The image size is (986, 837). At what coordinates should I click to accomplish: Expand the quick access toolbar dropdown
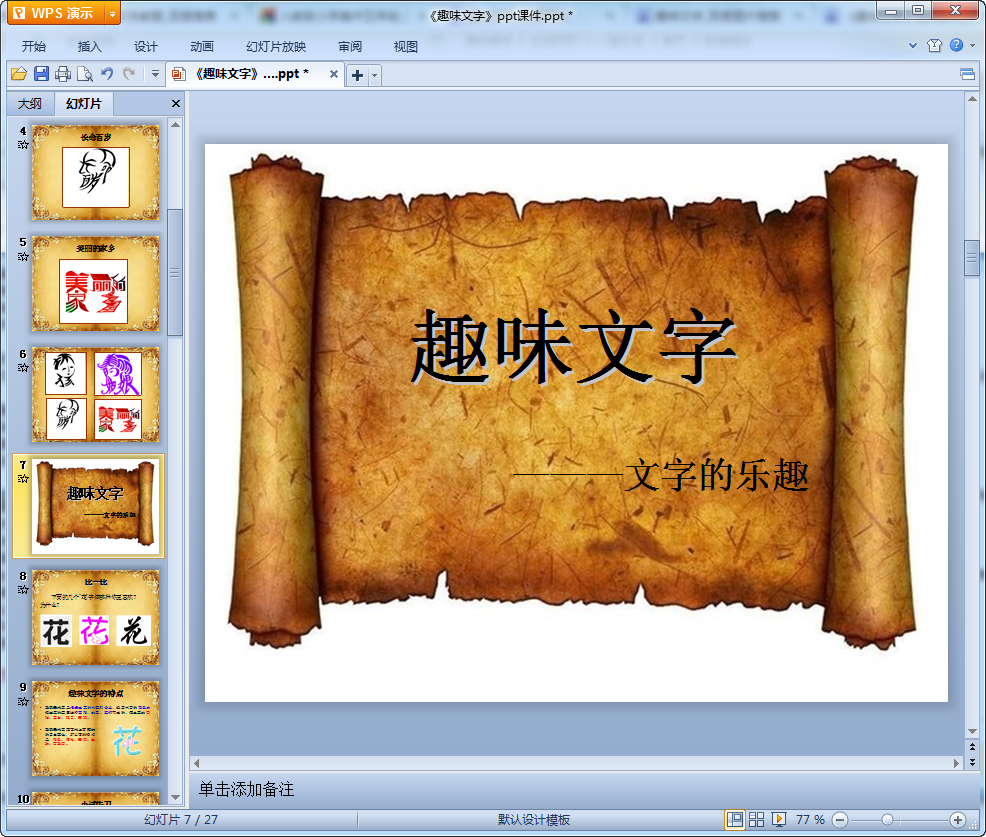[x=155, y=74]
